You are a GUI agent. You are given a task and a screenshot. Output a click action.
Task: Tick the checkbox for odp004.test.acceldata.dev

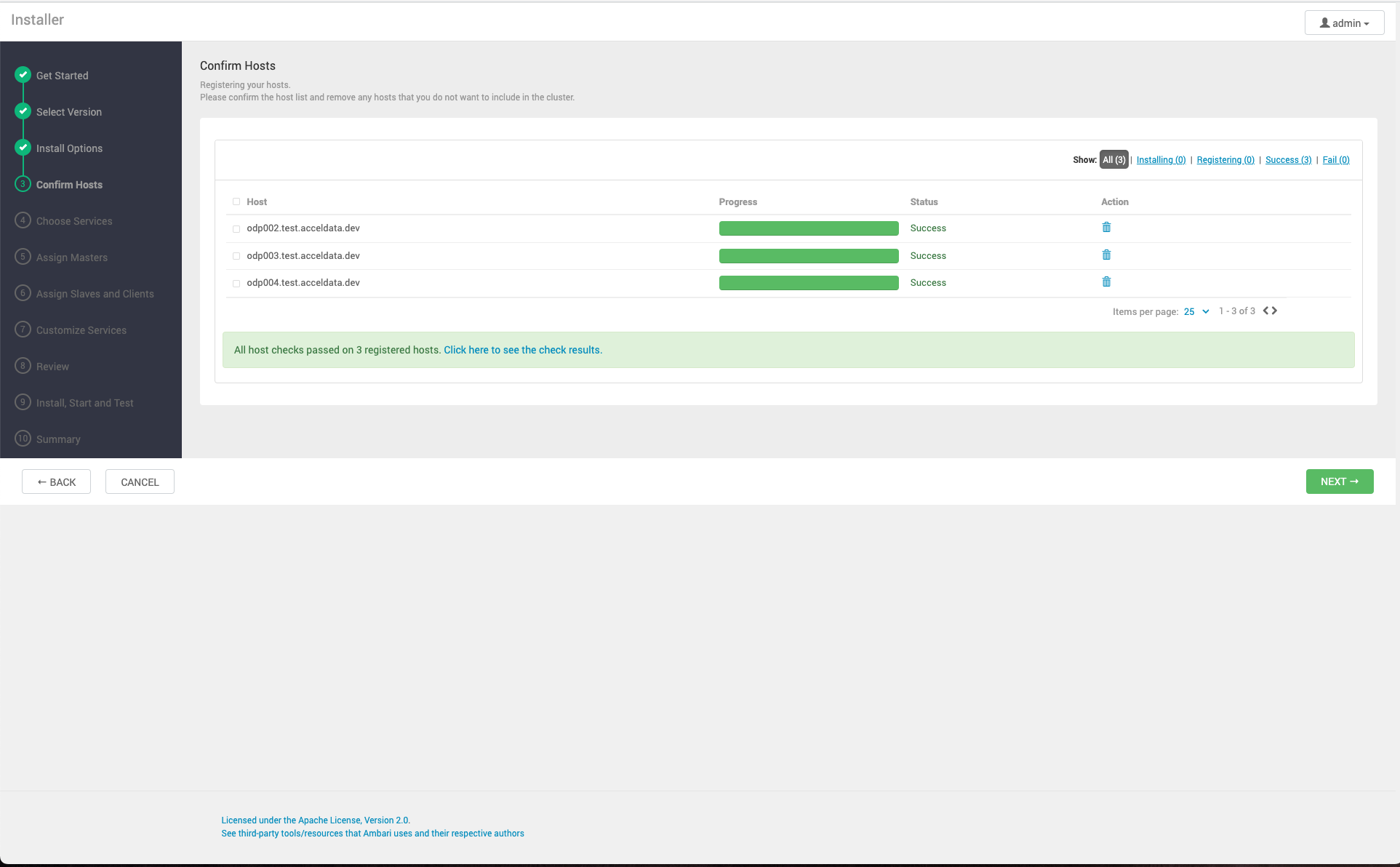pyautogui.click(x=236, y=284)
